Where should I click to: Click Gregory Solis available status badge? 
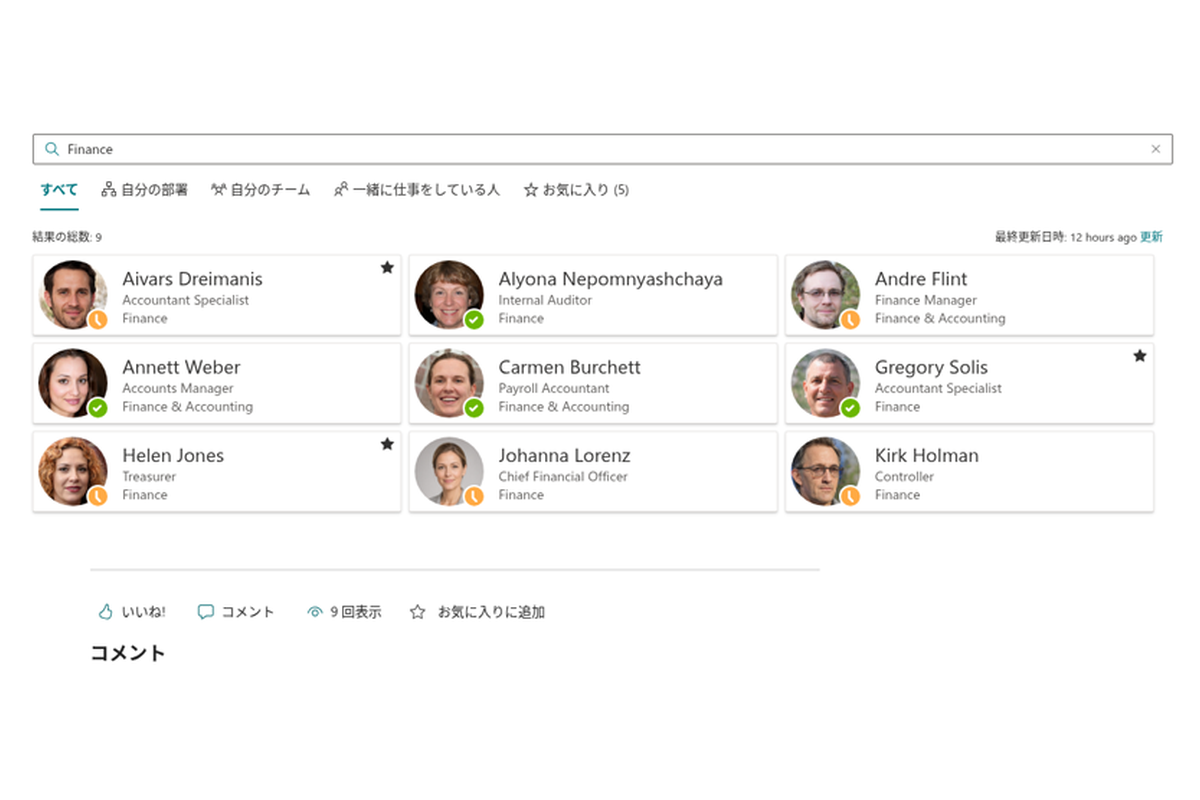(x=850, y=408)
